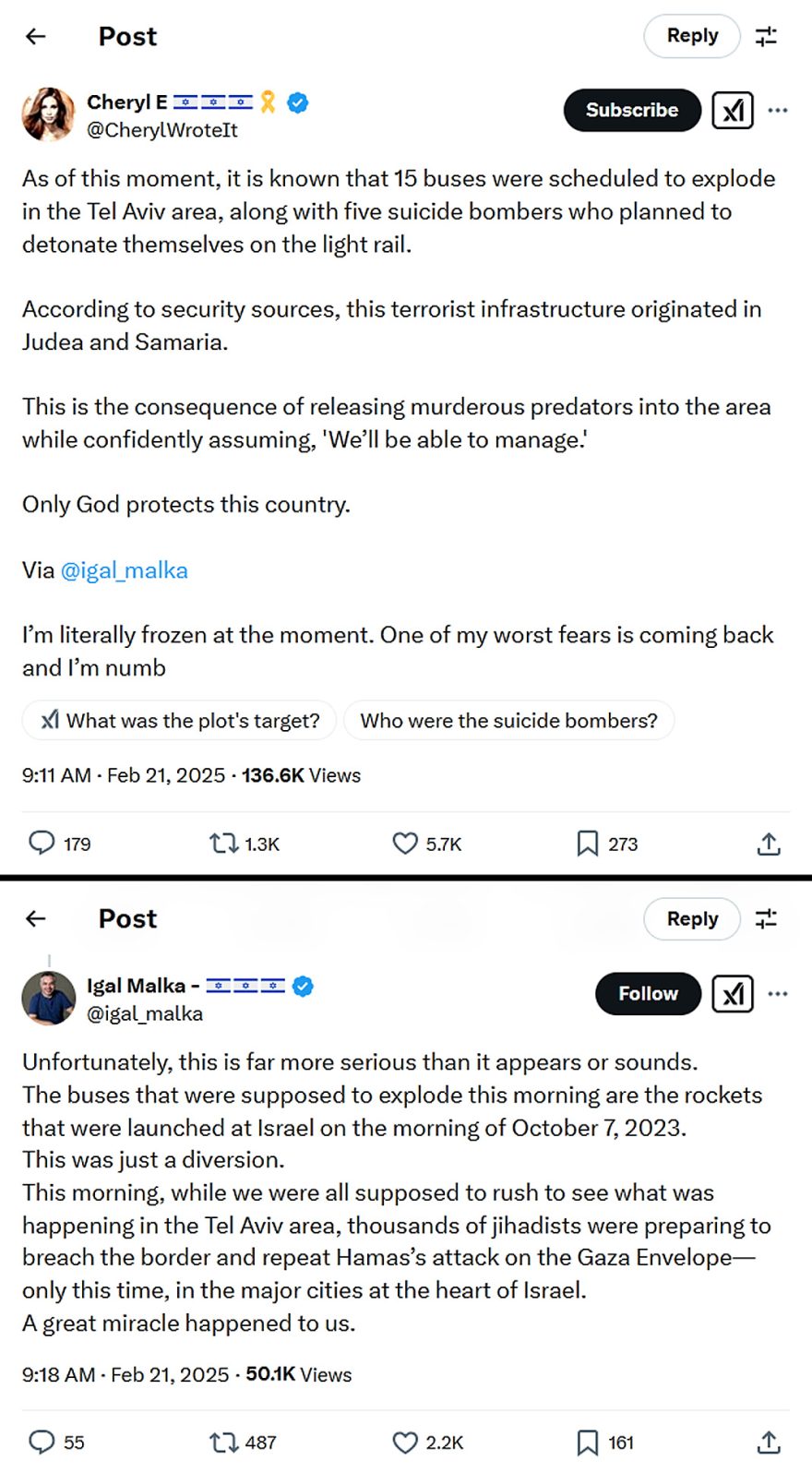This screenshot has width=812, height=1473.
Task: Share Cheryl's post using share icon
Action: click(769, 843)
